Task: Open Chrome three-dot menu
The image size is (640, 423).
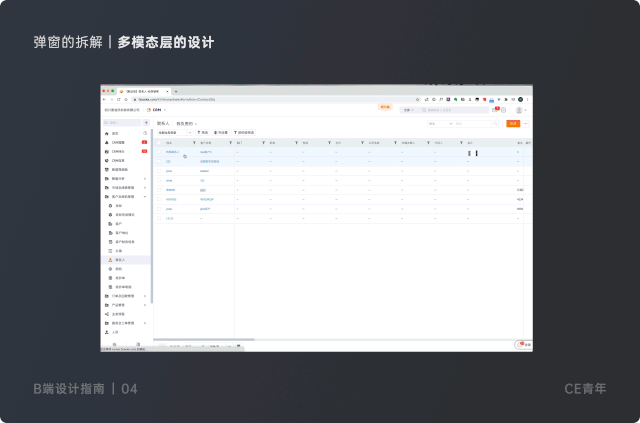Action: click(x=527, y=99)
